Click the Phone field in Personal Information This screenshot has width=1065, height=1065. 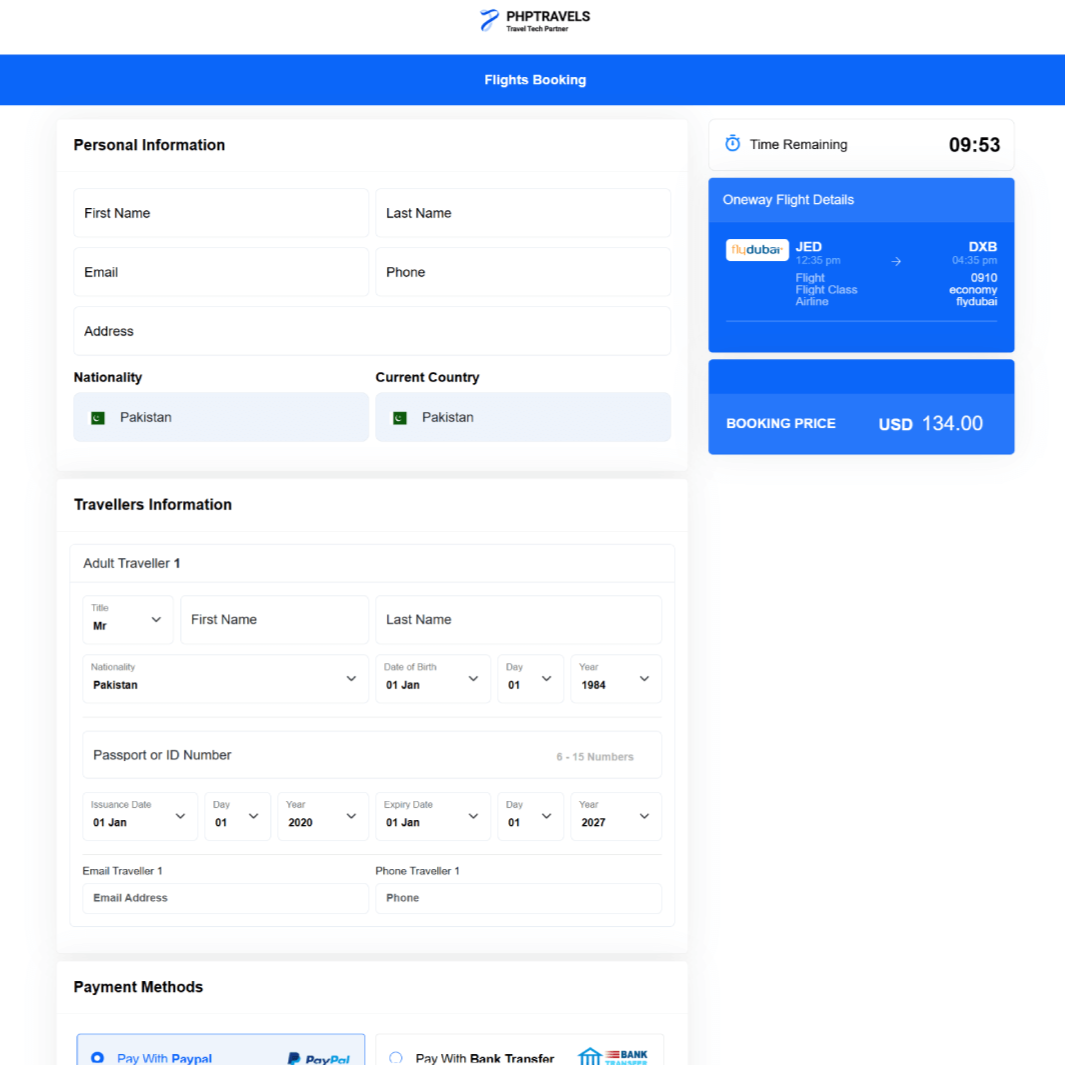pyautogui.click(x=523, y=272)
